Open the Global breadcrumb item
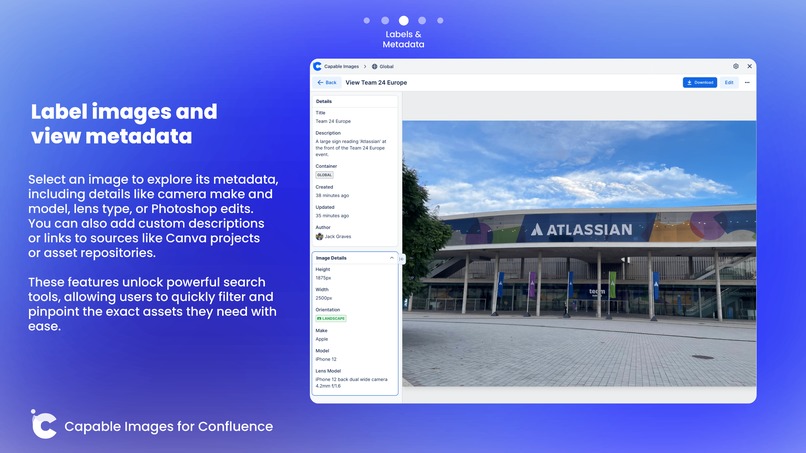This screenshot has height=453, width=806. tap(383, 66)
